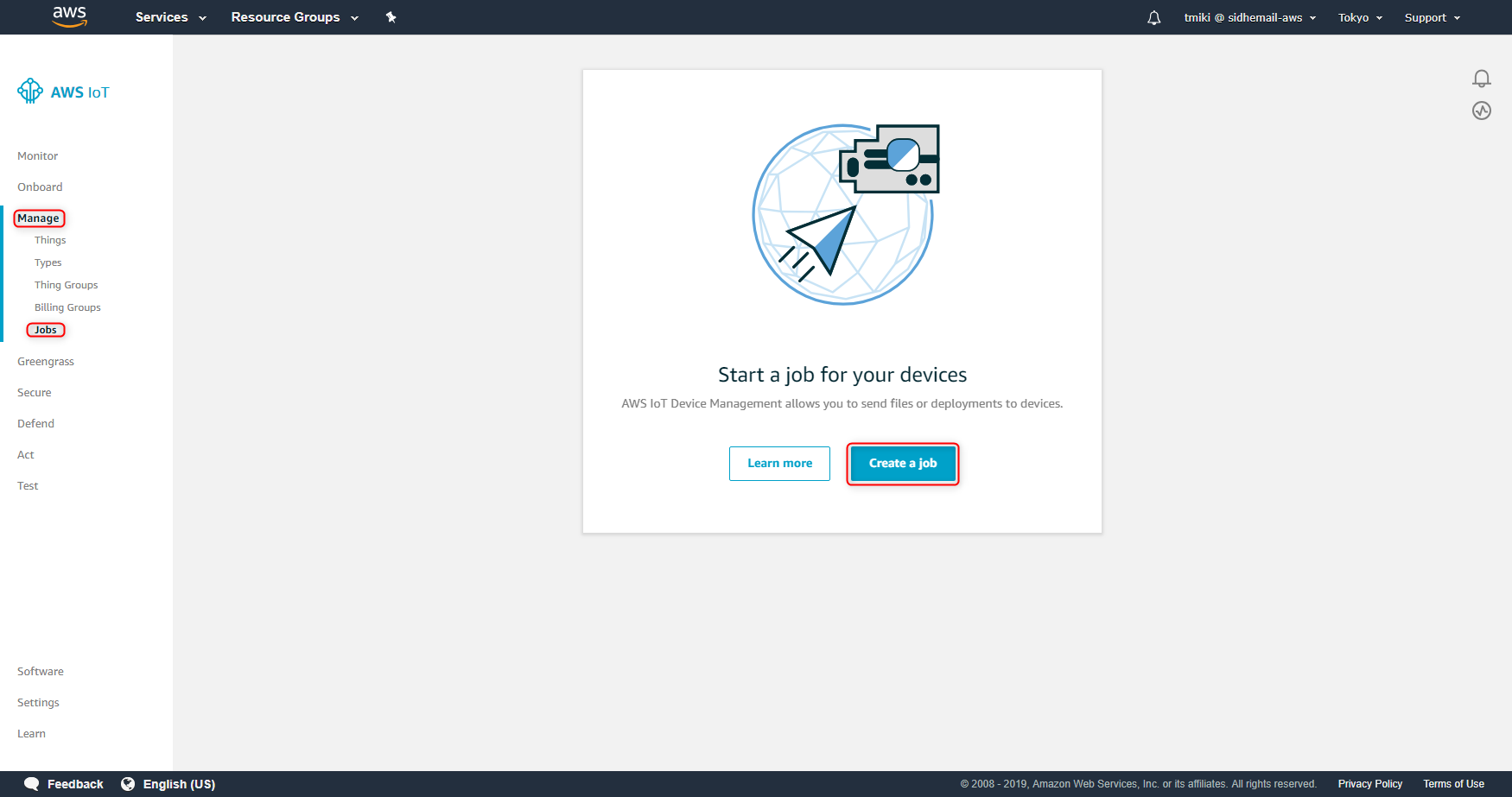Viewport: 1512px width, 797px height.
Task: Open the tmiki @ sidhemail-aws account menu
Action: click(1249, 17)
